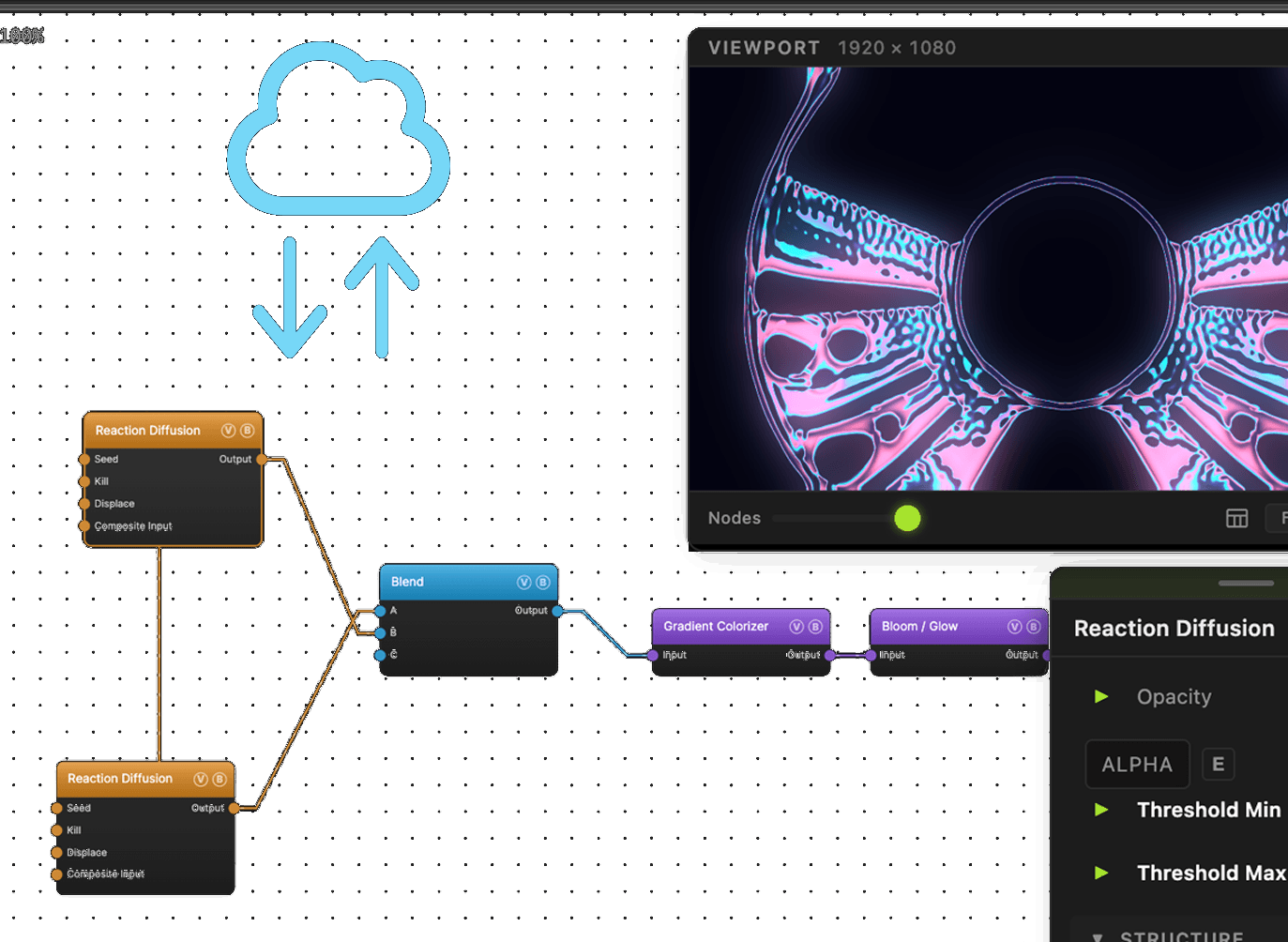
Task: Click the VIEWPORT title label
Action: click(x=764, y=48)
